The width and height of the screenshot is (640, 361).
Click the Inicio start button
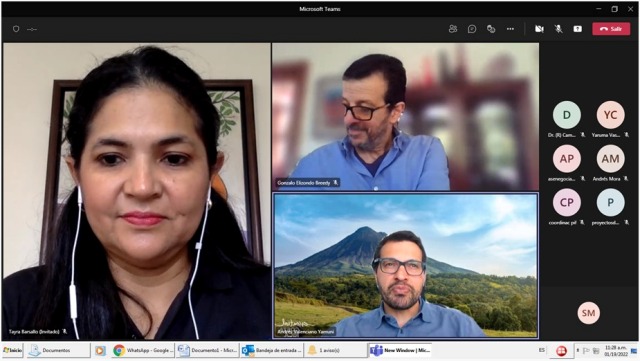click(x=13, y=350)
